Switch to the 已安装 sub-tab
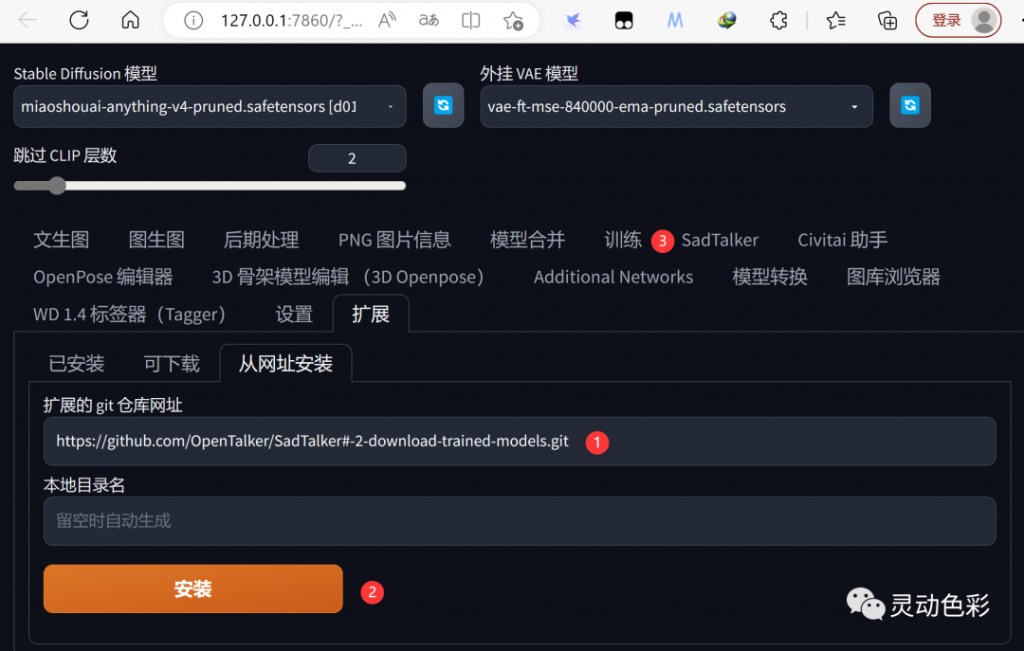Screen dimensions: 1024x651 pyautogui.click(x=76, y=364)
